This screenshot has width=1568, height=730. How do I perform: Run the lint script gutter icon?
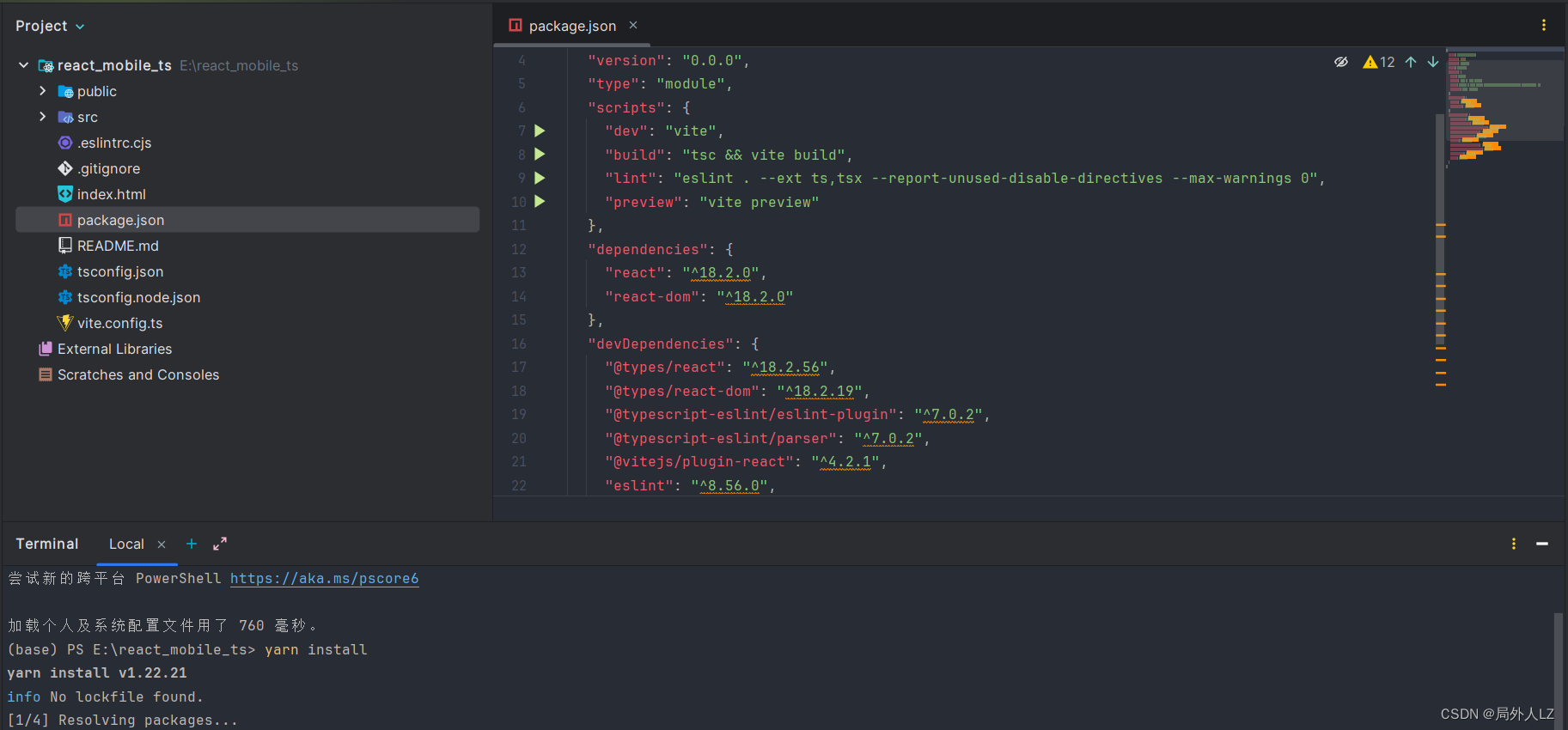point(540,178)
